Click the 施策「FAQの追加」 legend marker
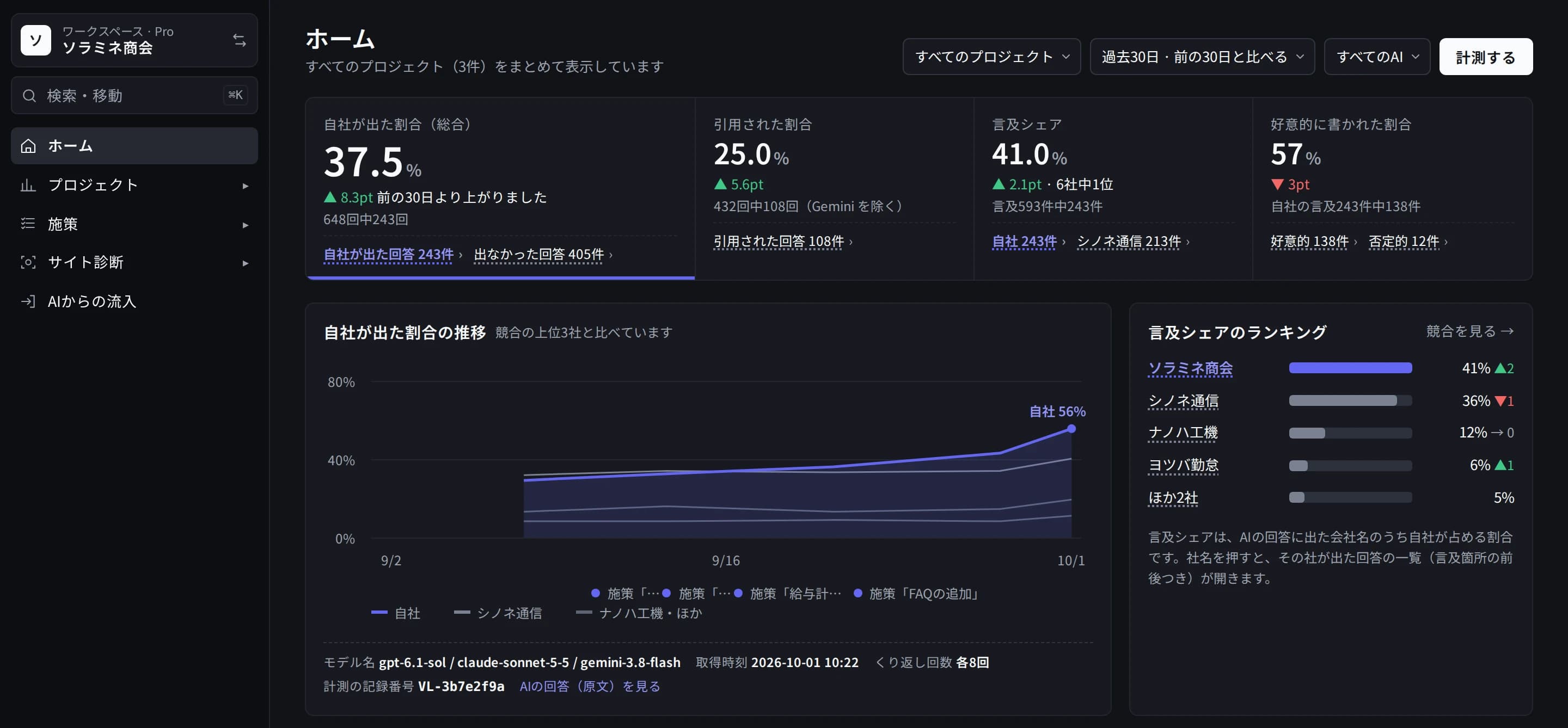 click(x=857, y=593)
